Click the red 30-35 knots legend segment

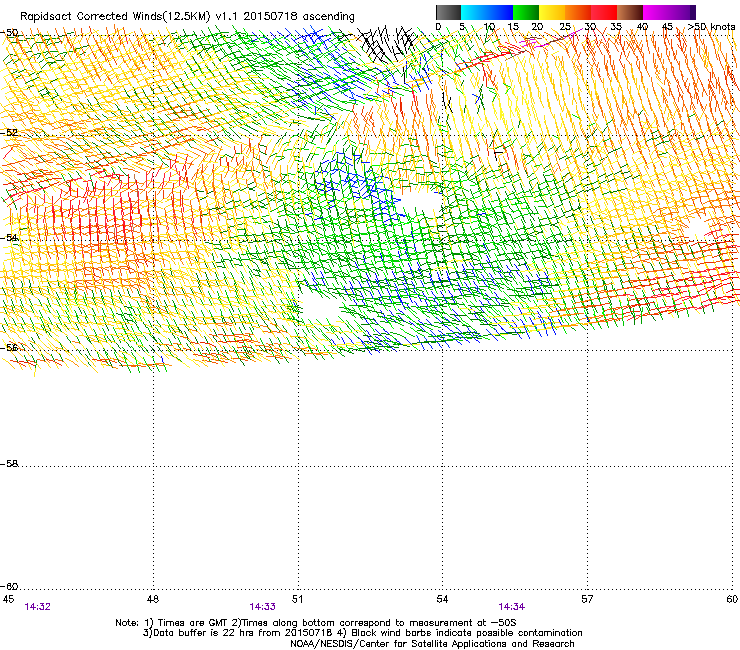click(x=604, y=12)
